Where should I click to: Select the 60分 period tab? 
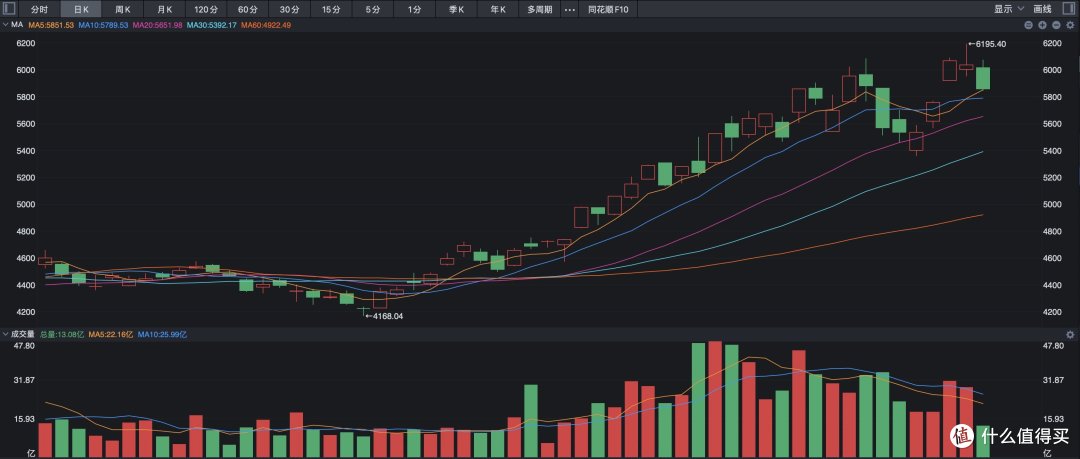coord(247,9)
